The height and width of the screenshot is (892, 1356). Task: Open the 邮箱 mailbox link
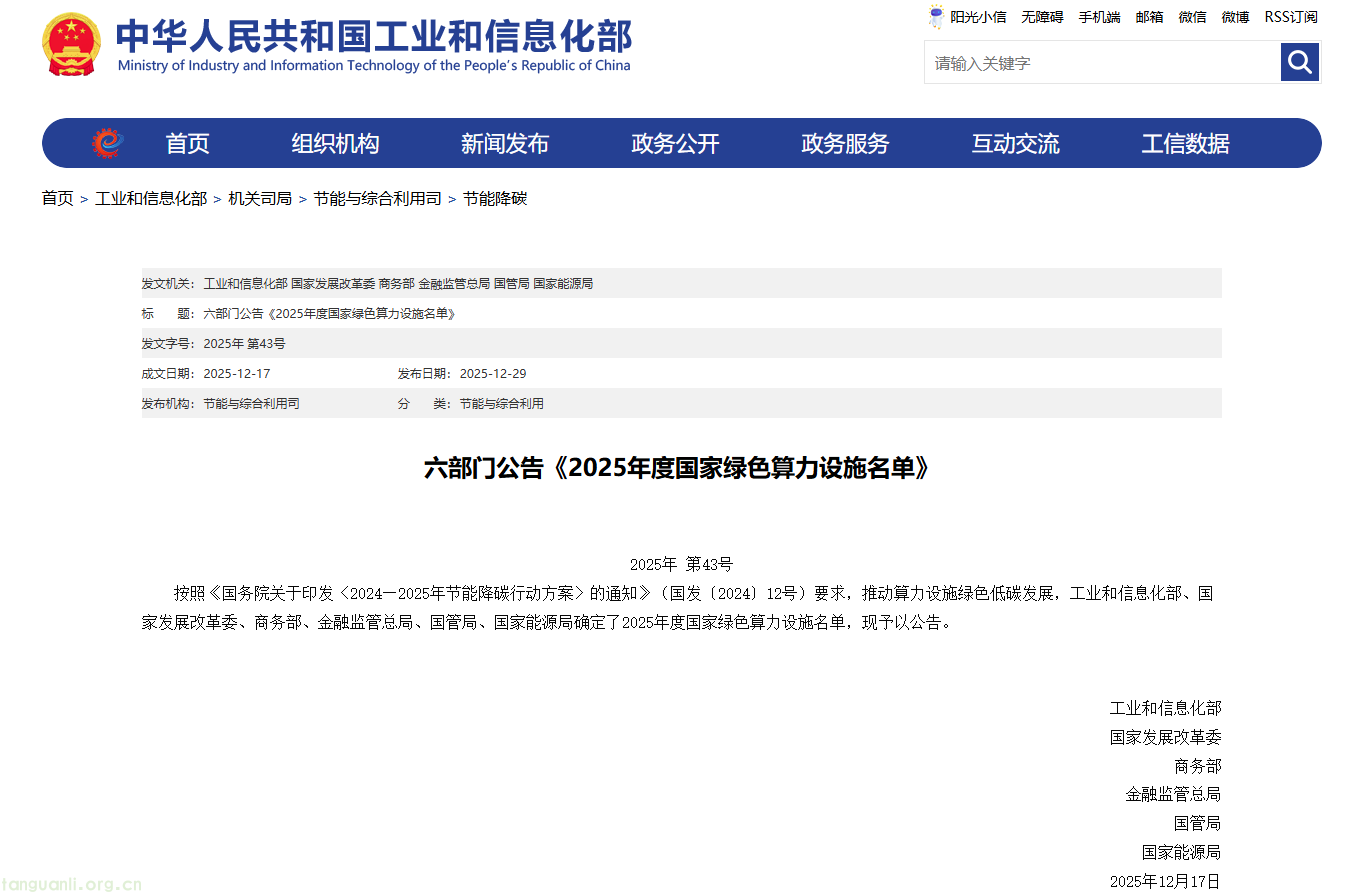[1149, 17]
